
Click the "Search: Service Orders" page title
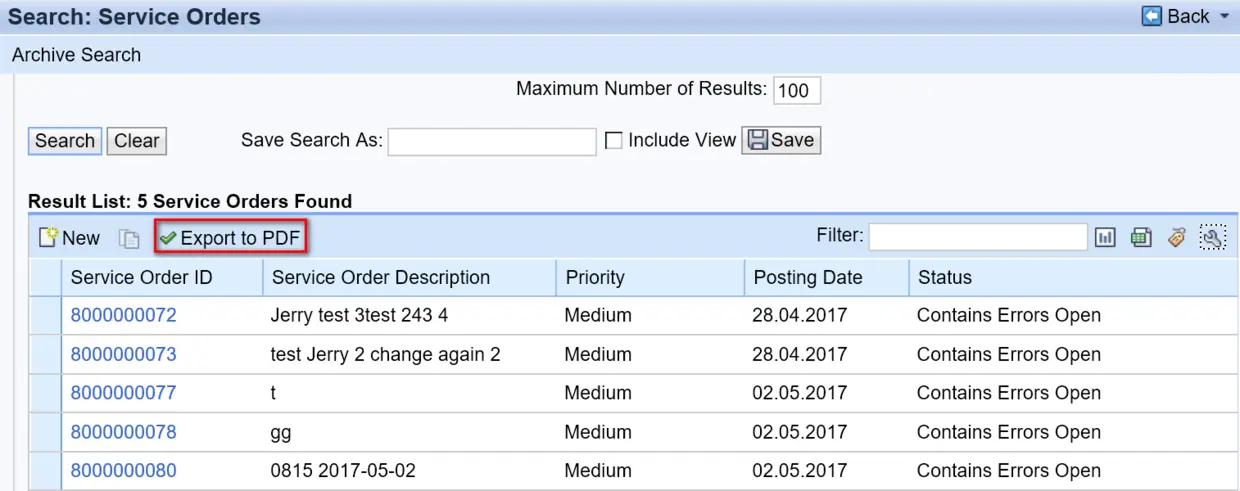(134, 17)
